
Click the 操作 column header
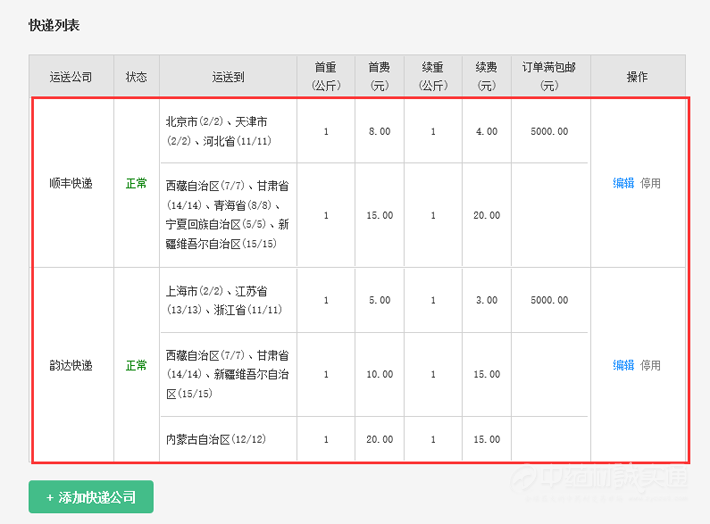(x=637, y=77)
